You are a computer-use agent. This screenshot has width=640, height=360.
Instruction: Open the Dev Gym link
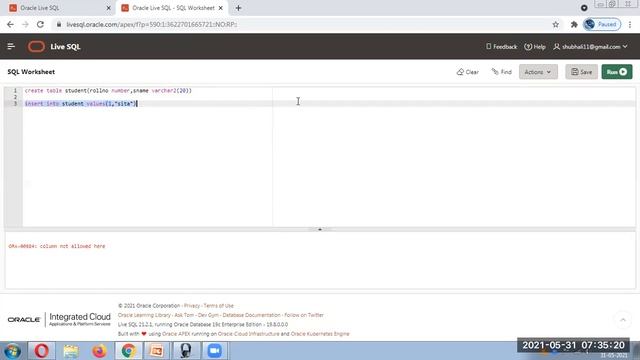[208, 315]
